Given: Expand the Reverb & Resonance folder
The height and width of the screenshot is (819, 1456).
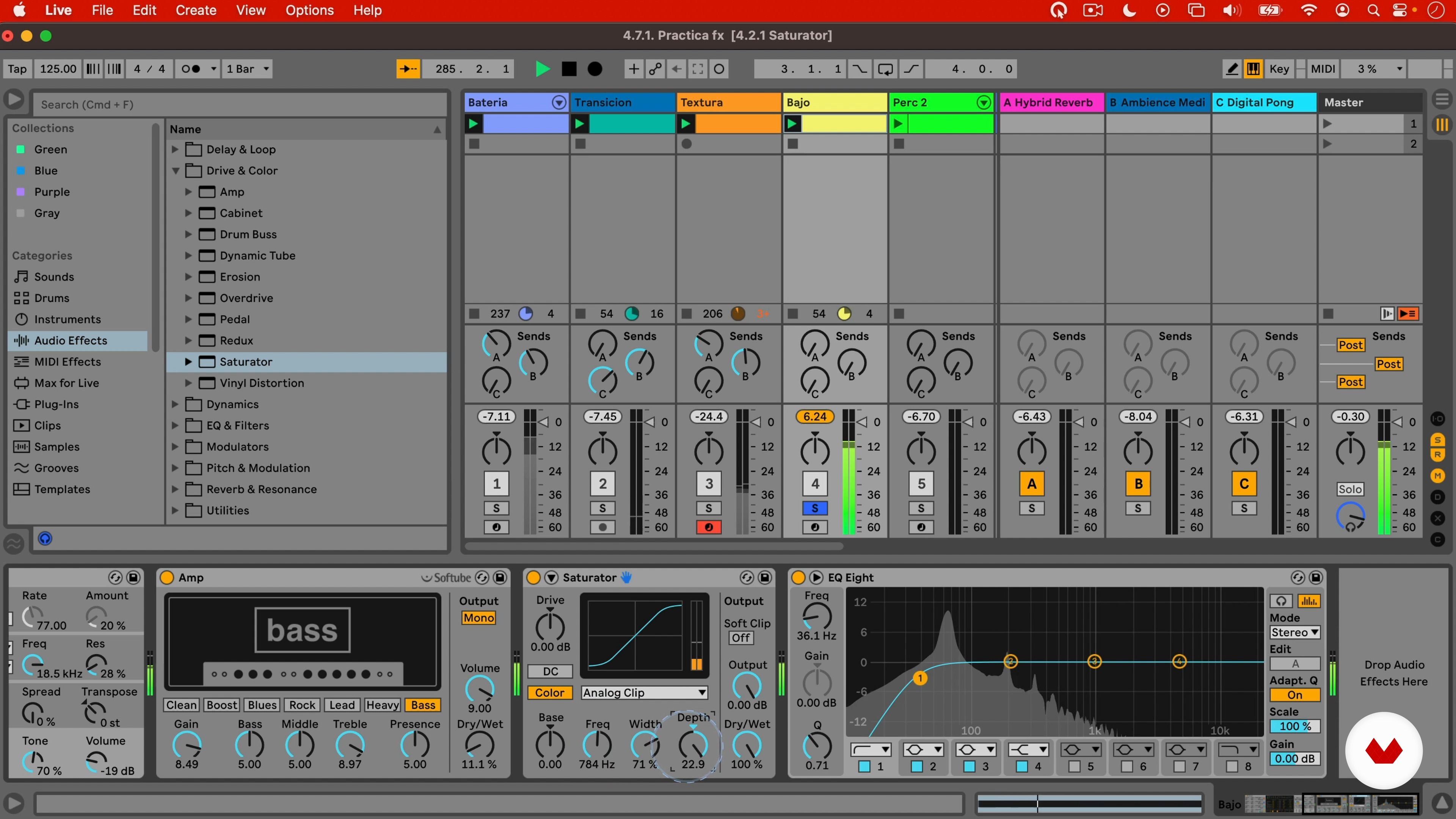Looking at the screenshot, I should (175, 489).
